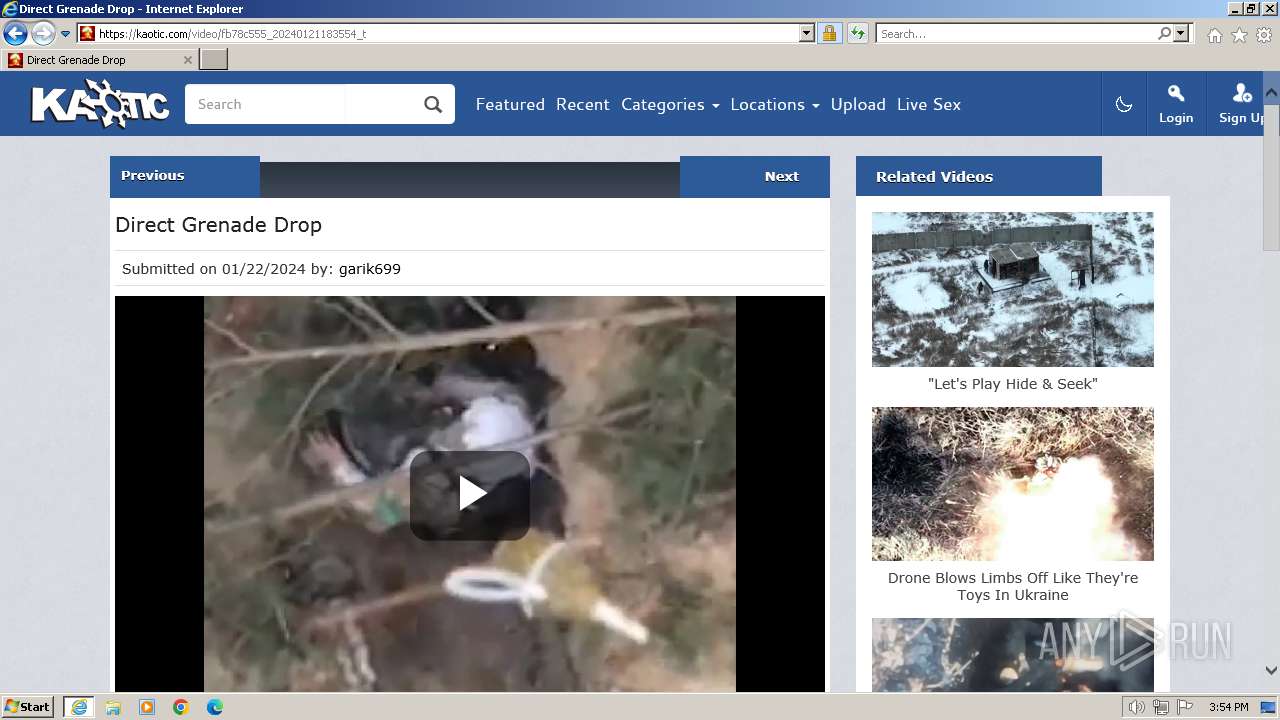This screenshot has height=720, width=1280.
Task: Open the browser Home icon
Action: [1214, 35]
